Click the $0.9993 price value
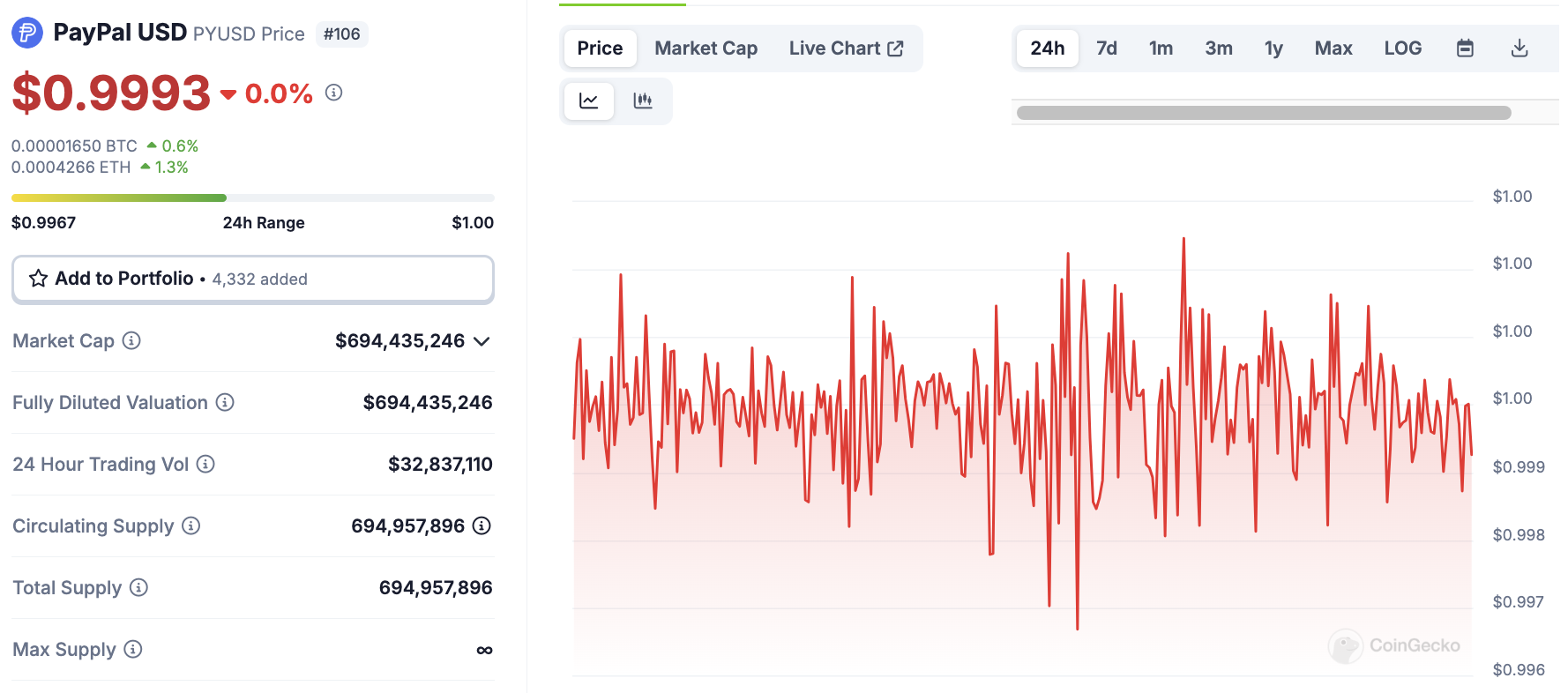Image resolution: width=1568 pixels, height=693 pixels. [111, 93]
